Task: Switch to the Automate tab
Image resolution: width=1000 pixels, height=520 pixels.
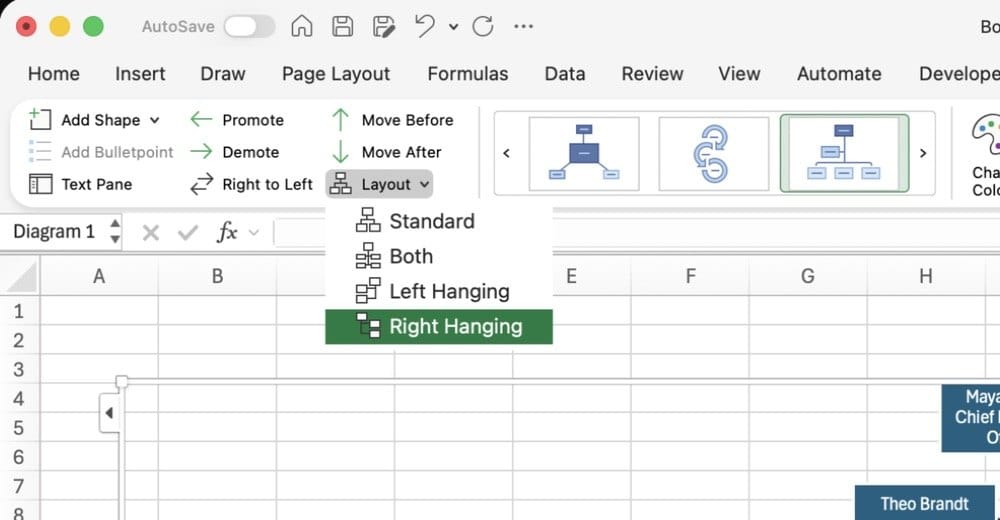Action: pyautogui.click(x=839, y=73)
